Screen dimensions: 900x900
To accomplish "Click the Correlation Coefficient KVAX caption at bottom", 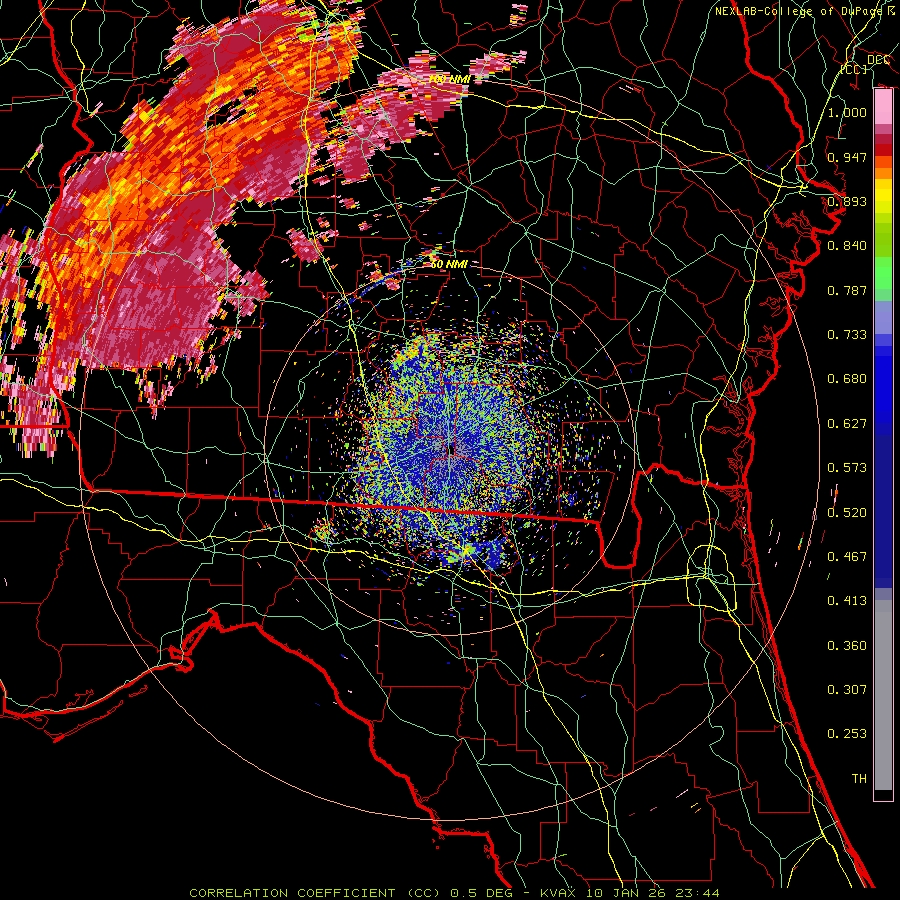I will pos(455,893).
